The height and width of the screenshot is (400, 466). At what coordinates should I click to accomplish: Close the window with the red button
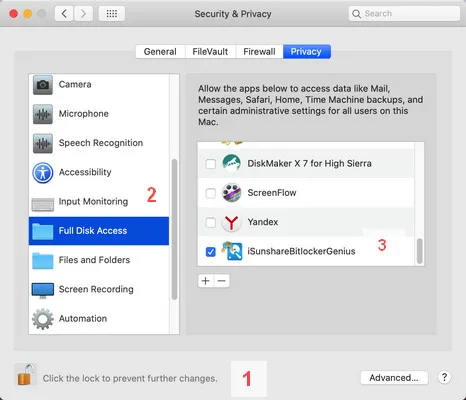coord(14,14)
